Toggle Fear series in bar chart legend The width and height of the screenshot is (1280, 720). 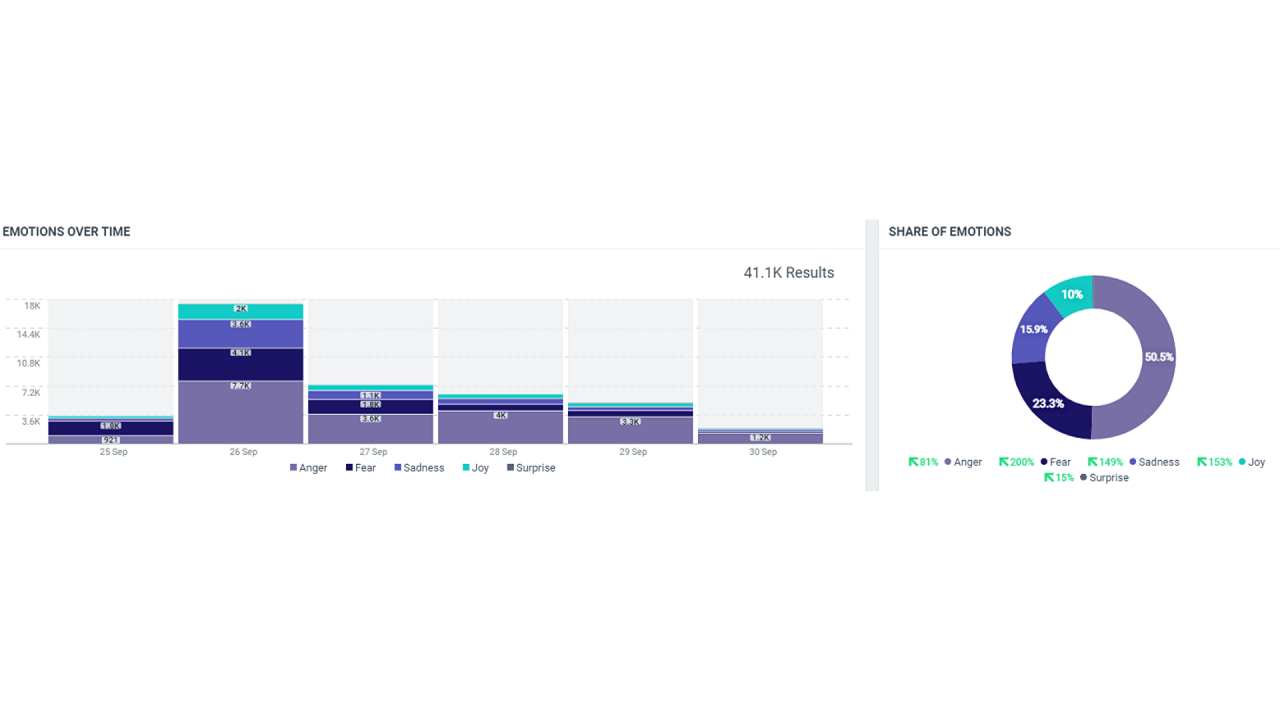[360, 468]
